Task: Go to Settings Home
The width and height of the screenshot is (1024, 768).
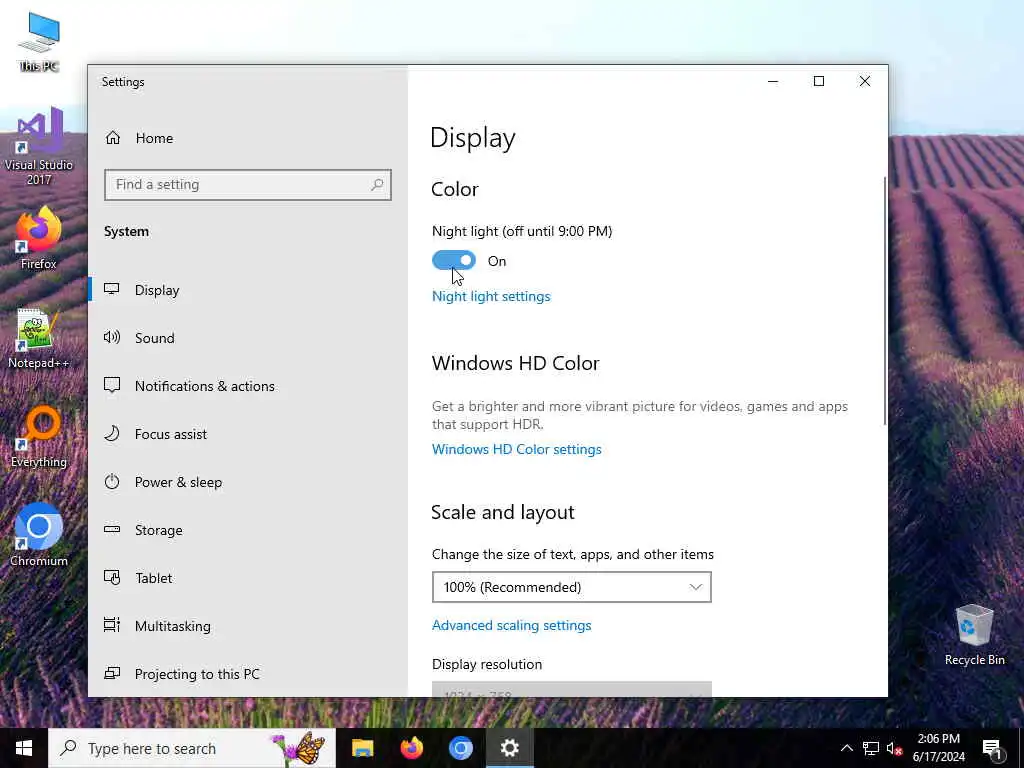Action: pyautogui.click(x=154, y=138)
